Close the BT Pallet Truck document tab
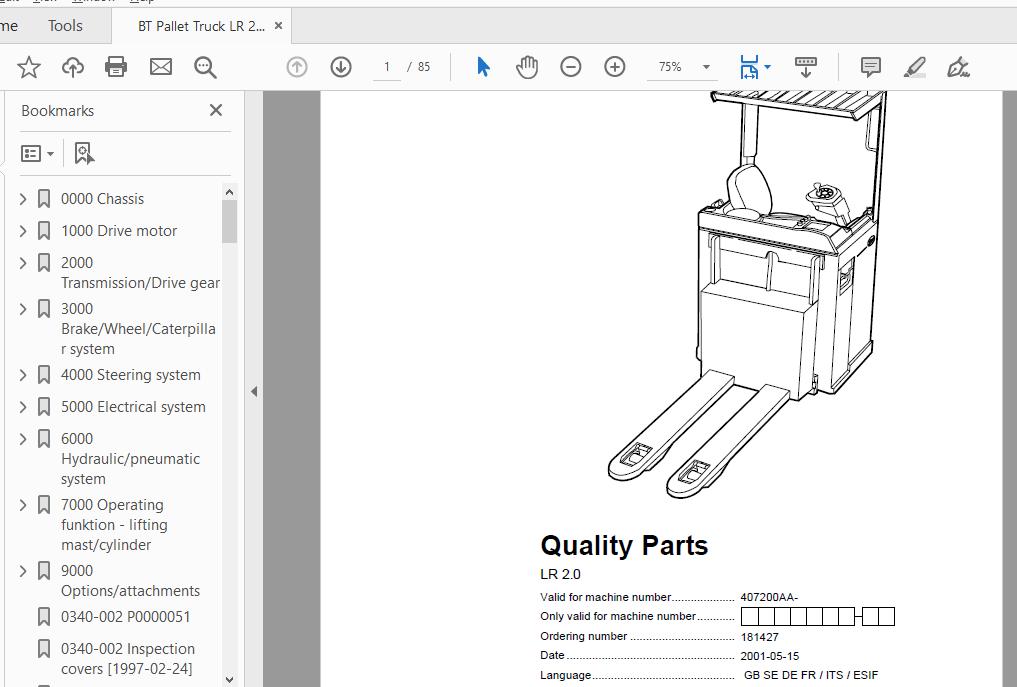 278,26
